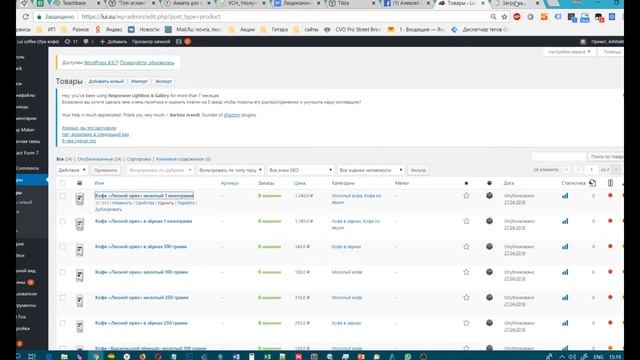Toggle featured star for молотый 250 грамм
The width and height of the screenshot is (640, 360).
point(466,298)
